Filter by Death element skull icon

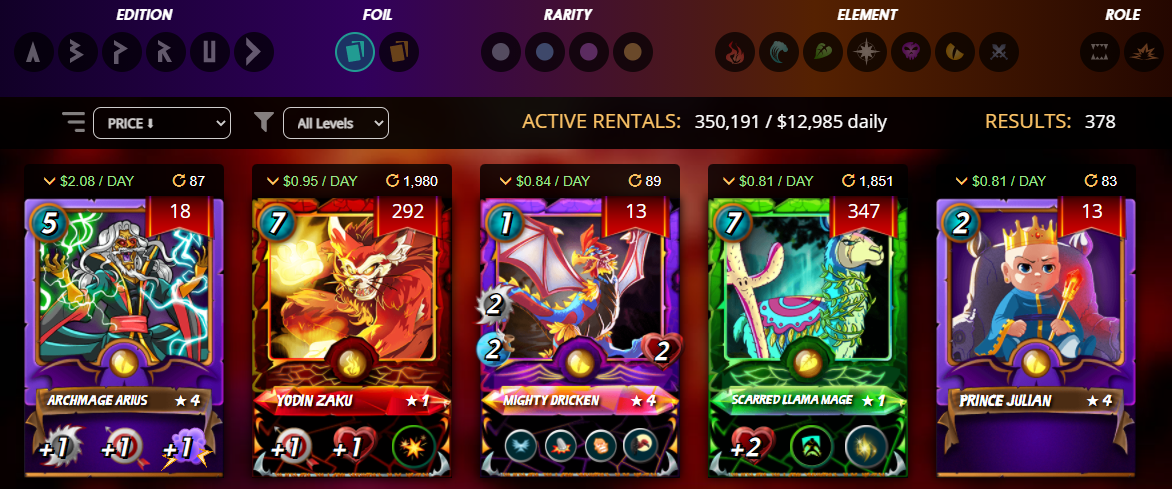911,52
